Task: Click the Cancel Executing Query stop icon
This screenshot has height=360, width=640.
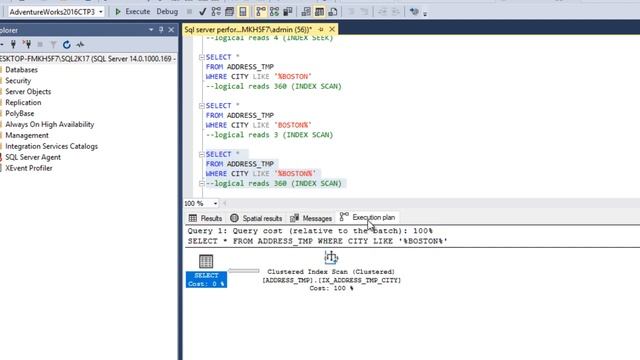Action: [189, 12]
